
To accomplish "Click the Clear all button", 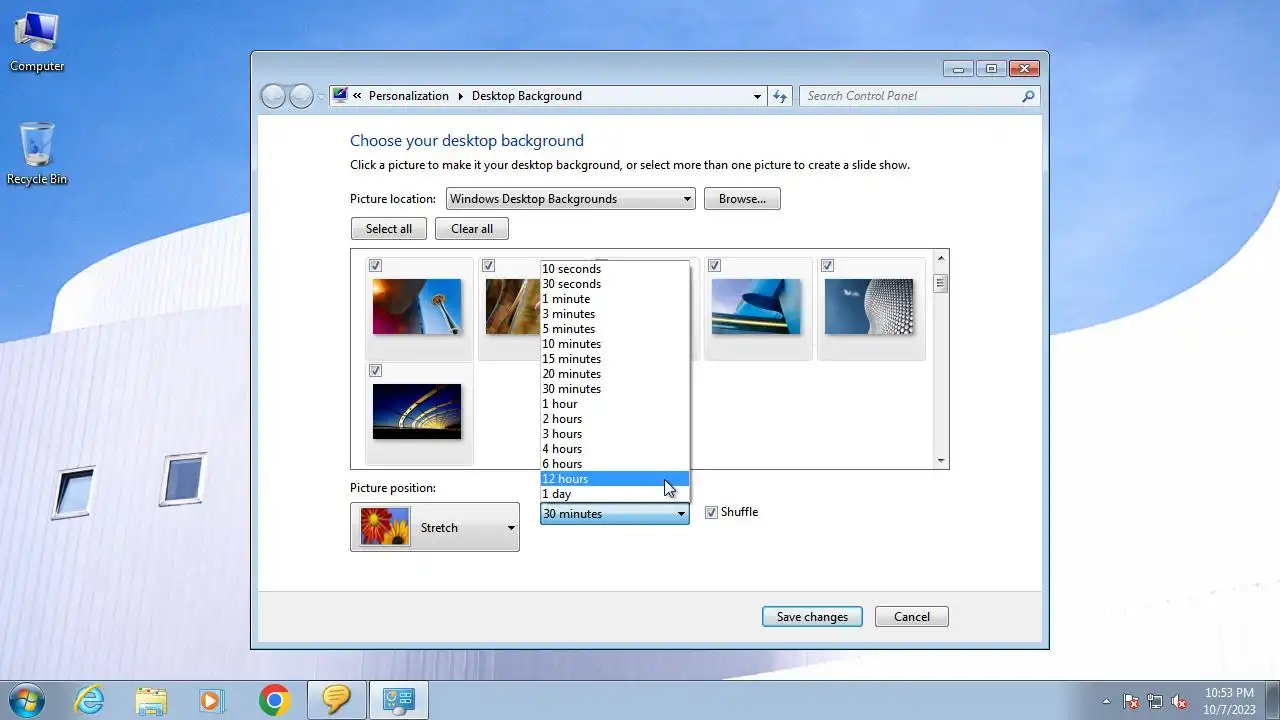I will pos(472,229).
